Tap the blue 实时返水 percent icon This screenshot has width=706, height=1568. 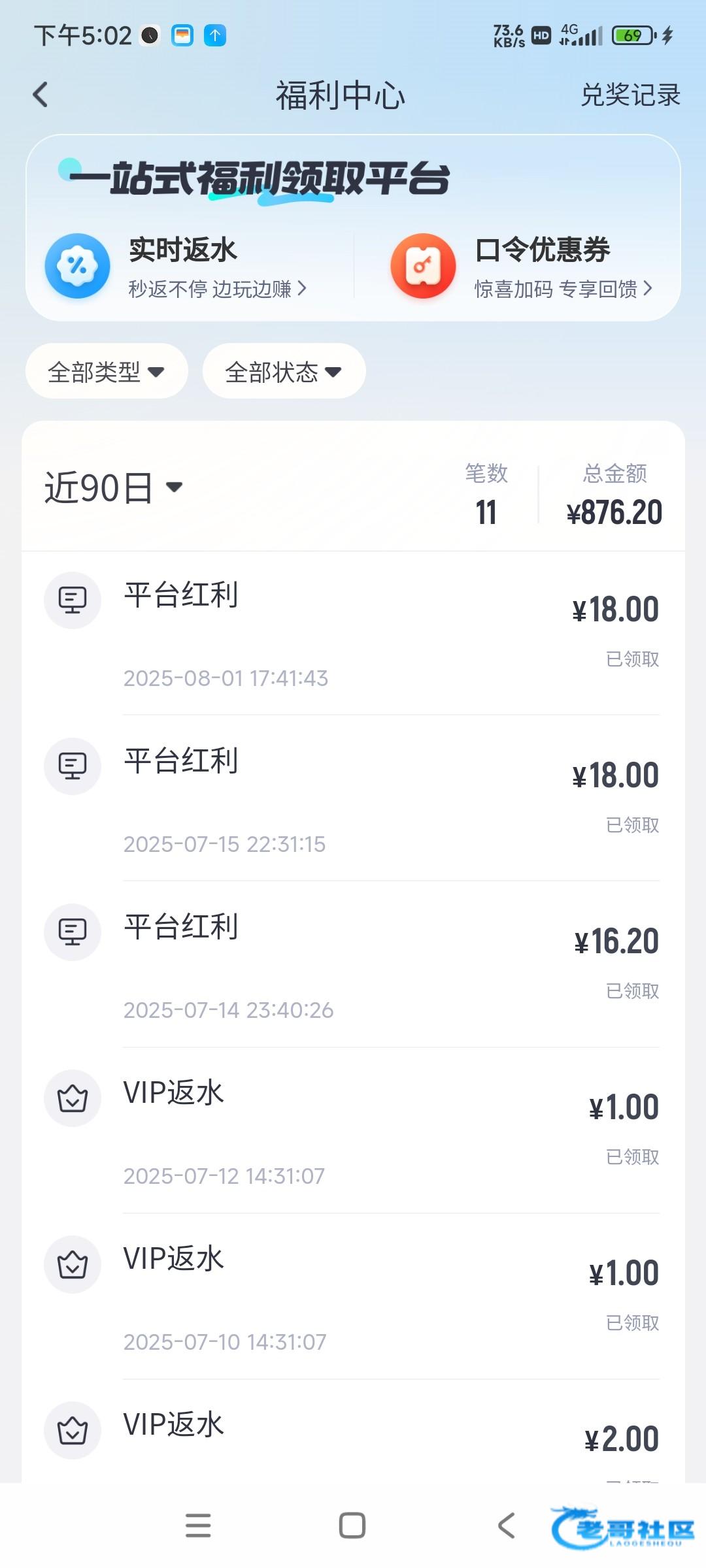tap(77, 266)
